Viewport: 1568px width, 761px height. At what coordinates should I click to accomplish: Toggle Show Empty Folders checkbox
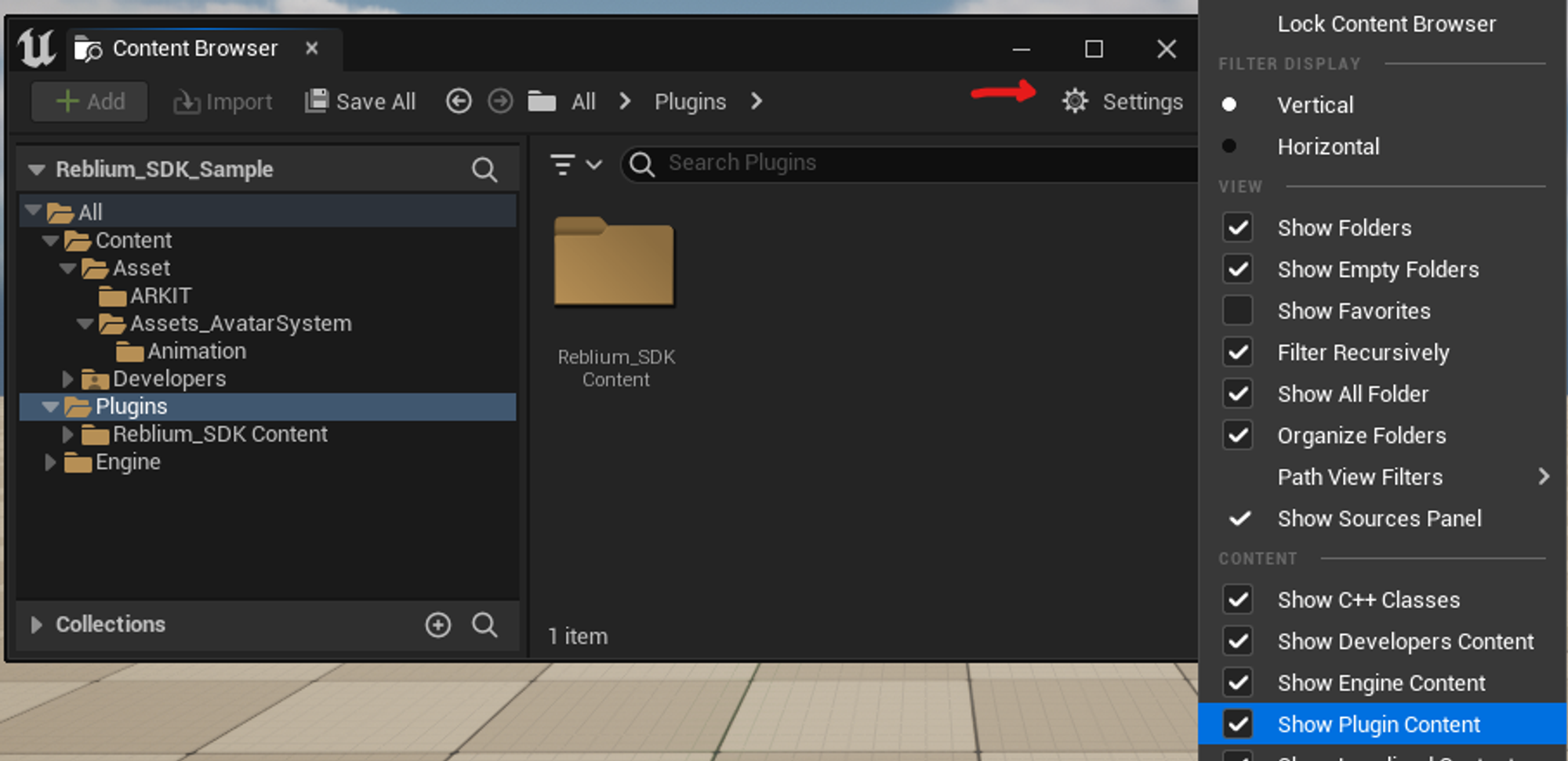[x=1238, y=270]
